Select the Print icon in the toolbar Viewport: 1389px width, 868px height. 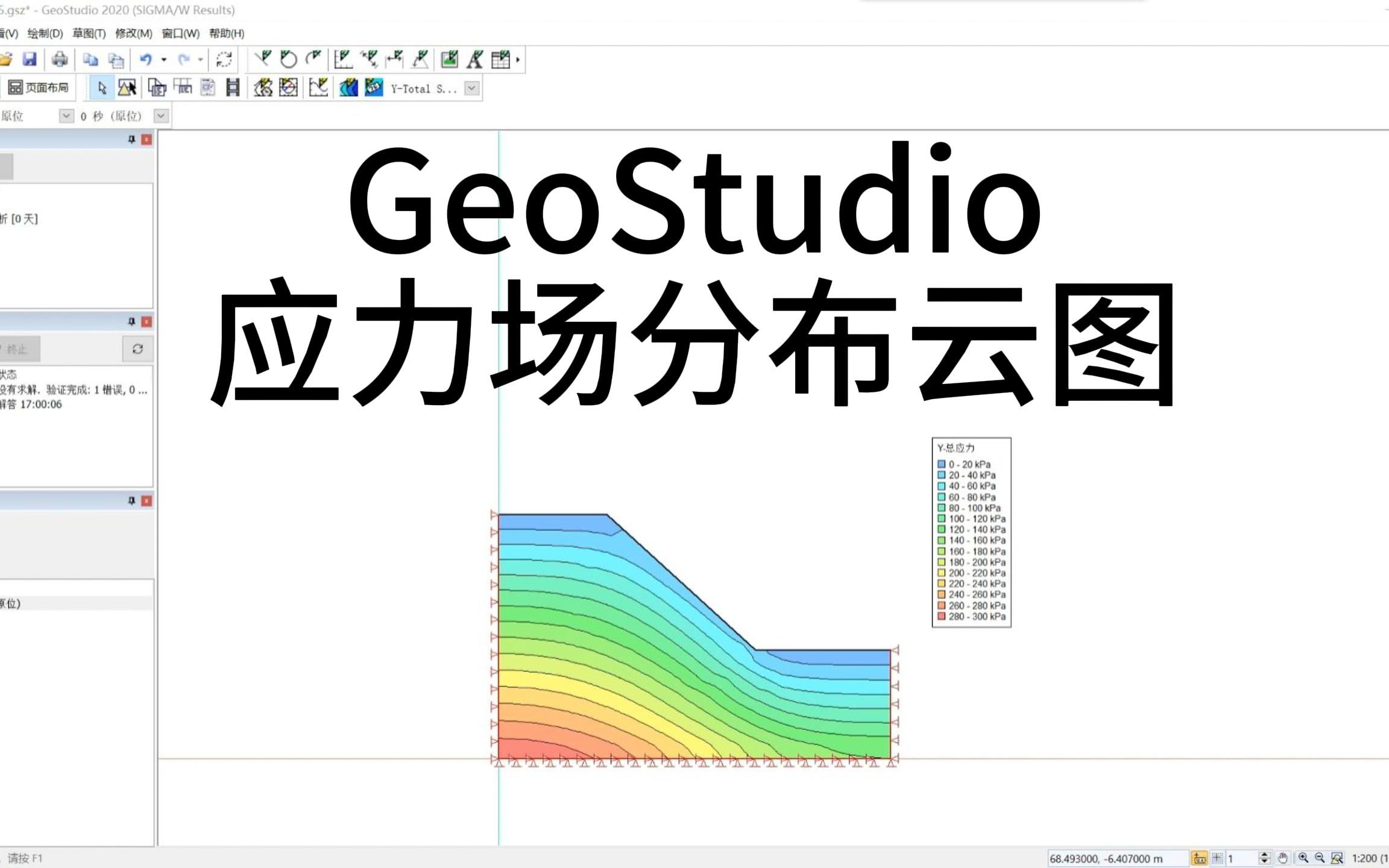(x=58, y=59)
